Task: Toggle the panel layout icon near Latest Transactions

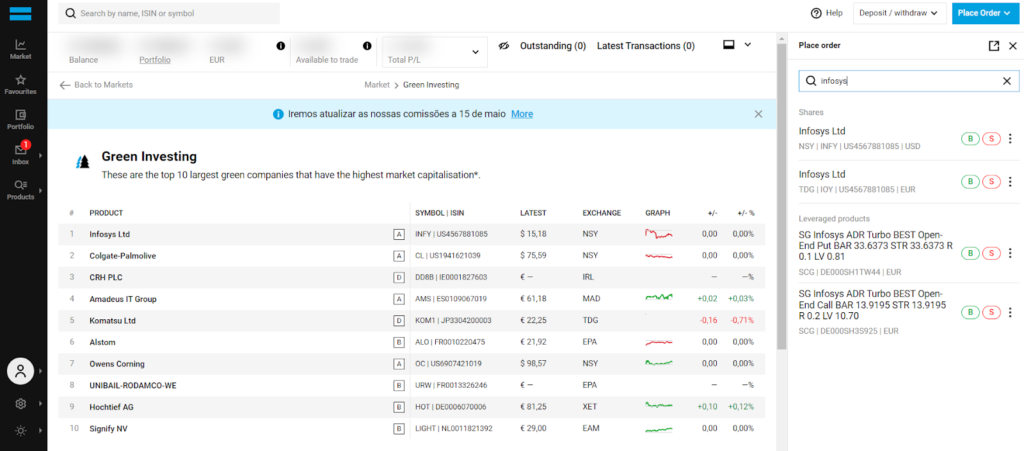Action: coord(729,45)
